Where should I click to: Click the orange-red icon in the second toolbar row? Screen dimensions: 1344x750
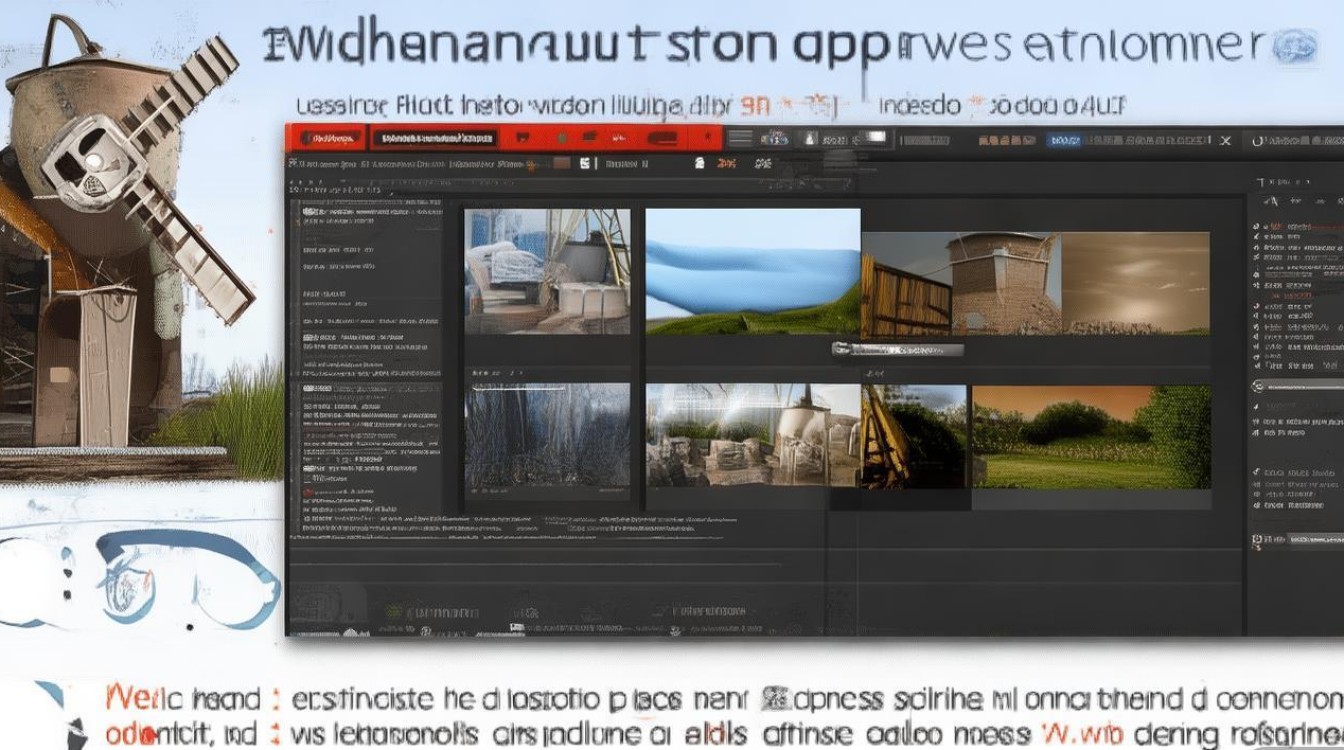tap(727, 162)
